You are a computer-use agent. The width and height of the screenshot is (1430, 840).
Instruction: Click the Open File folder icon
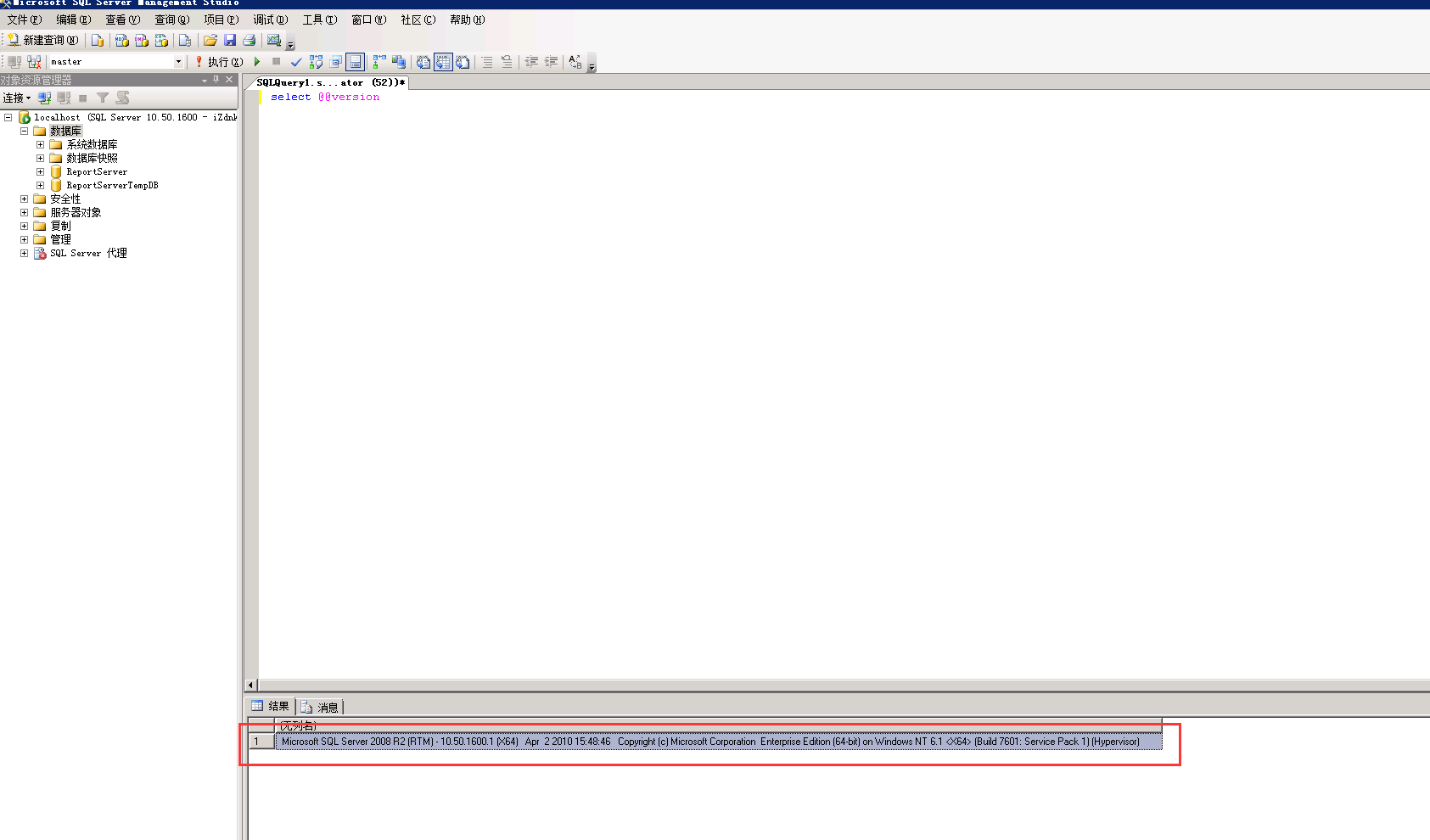pyautogui.click(x=210, y=40)
